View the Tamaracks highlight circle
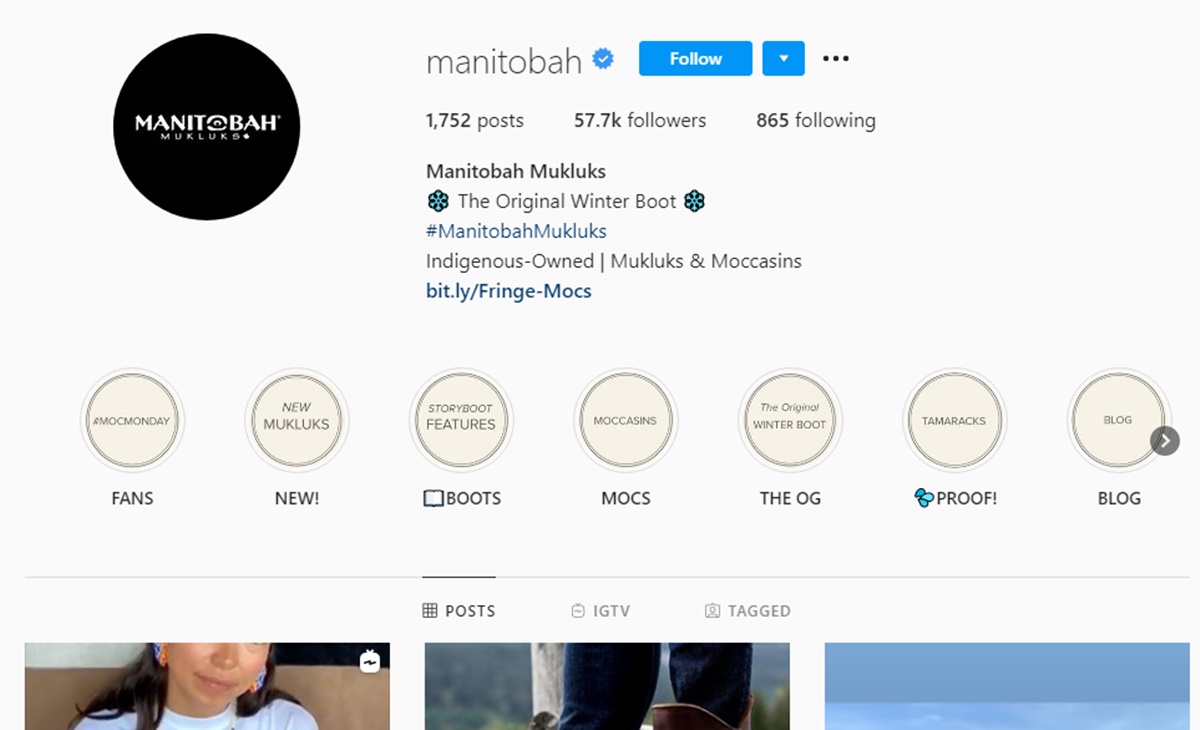 (x=954, y=421)
